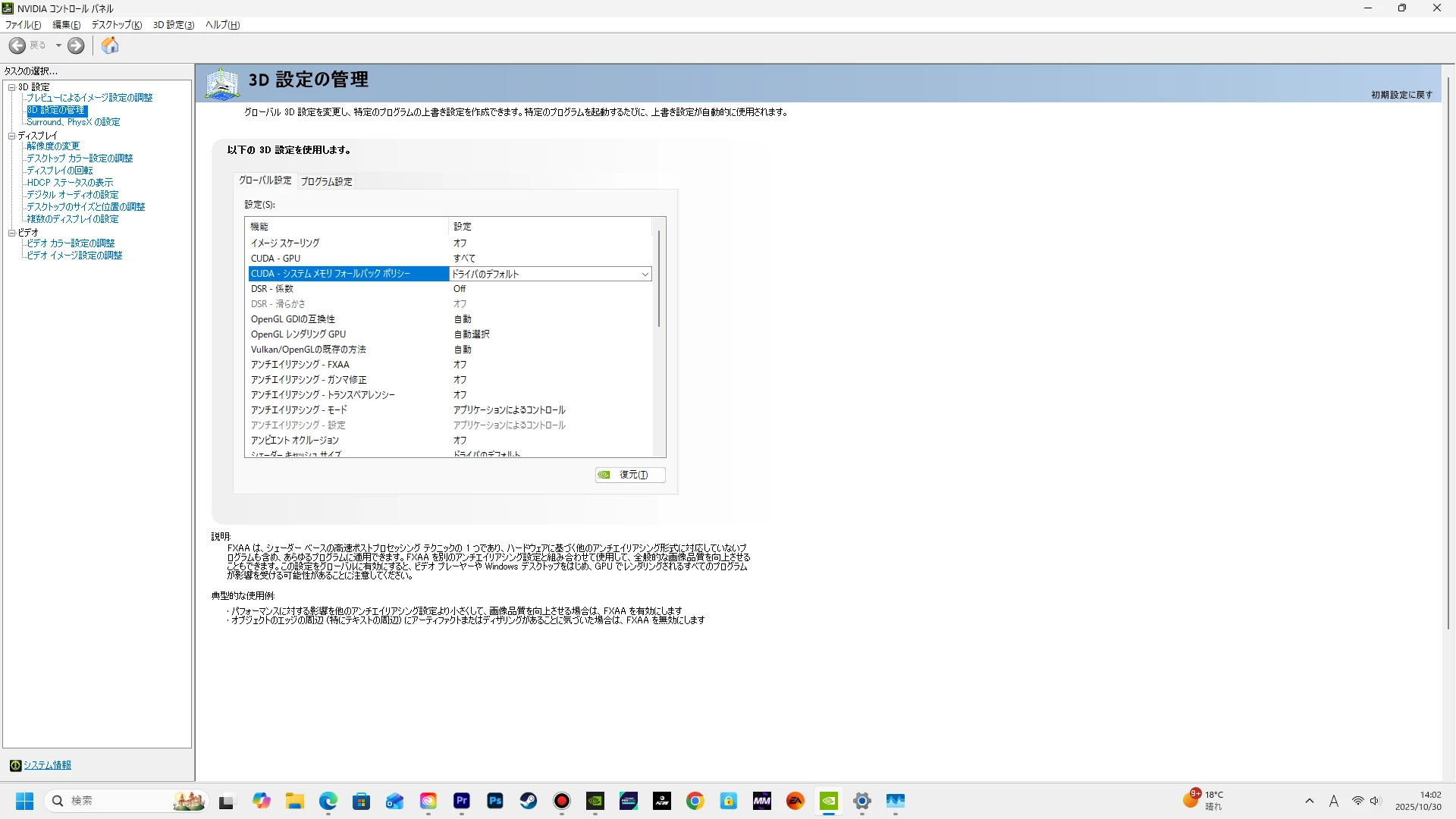Select 解像度の変更 in the tree
This screenshot has width=1456, height=819.
click(53, 146)
